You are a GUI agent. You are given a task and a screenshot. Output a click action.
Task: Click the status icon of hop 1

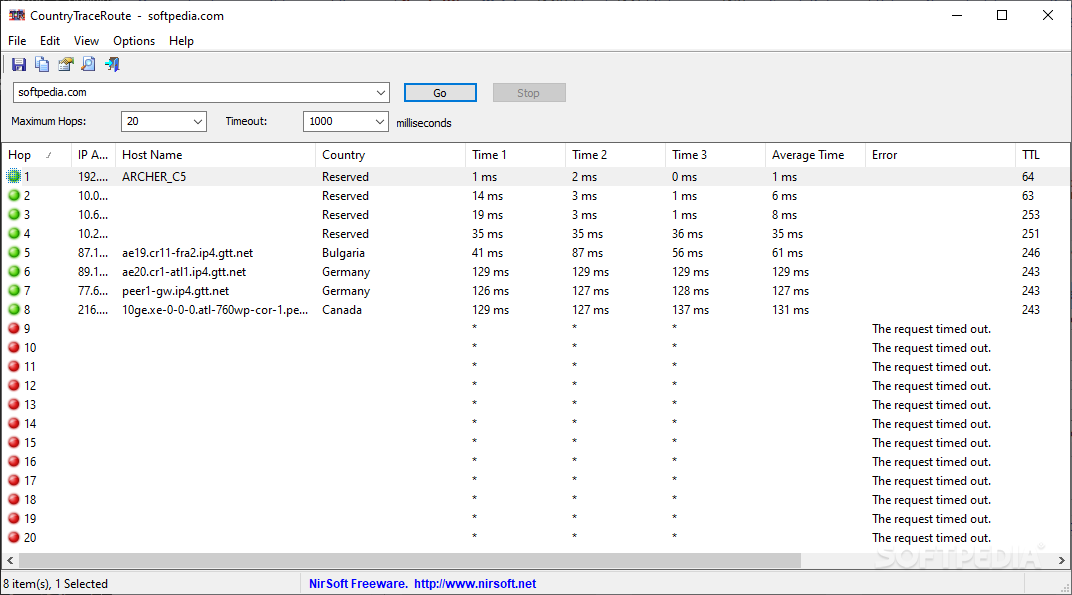pos(14,176)
